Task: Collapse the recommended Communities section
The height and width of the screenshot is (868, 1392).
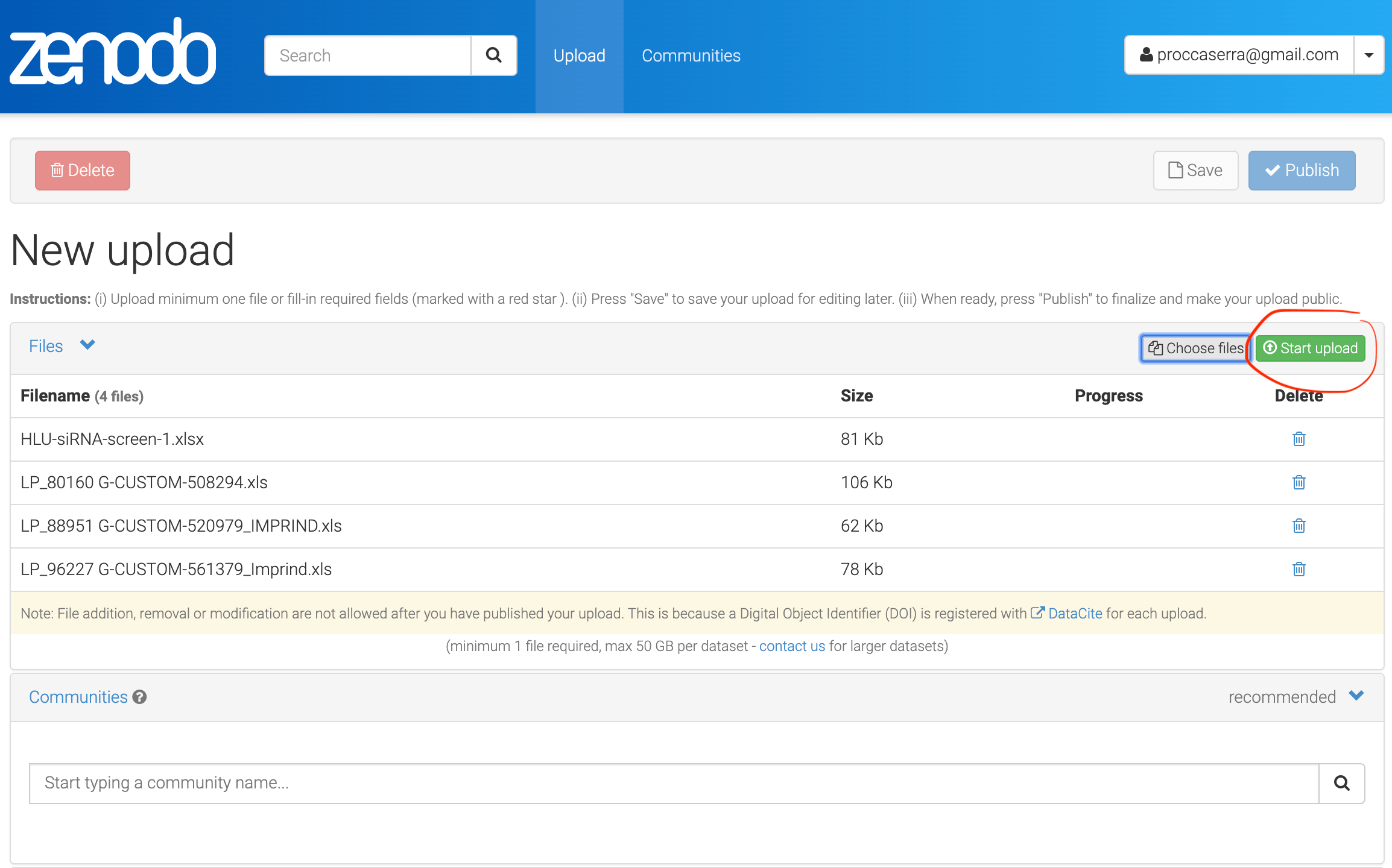Action: click(x=1356, y=696)
